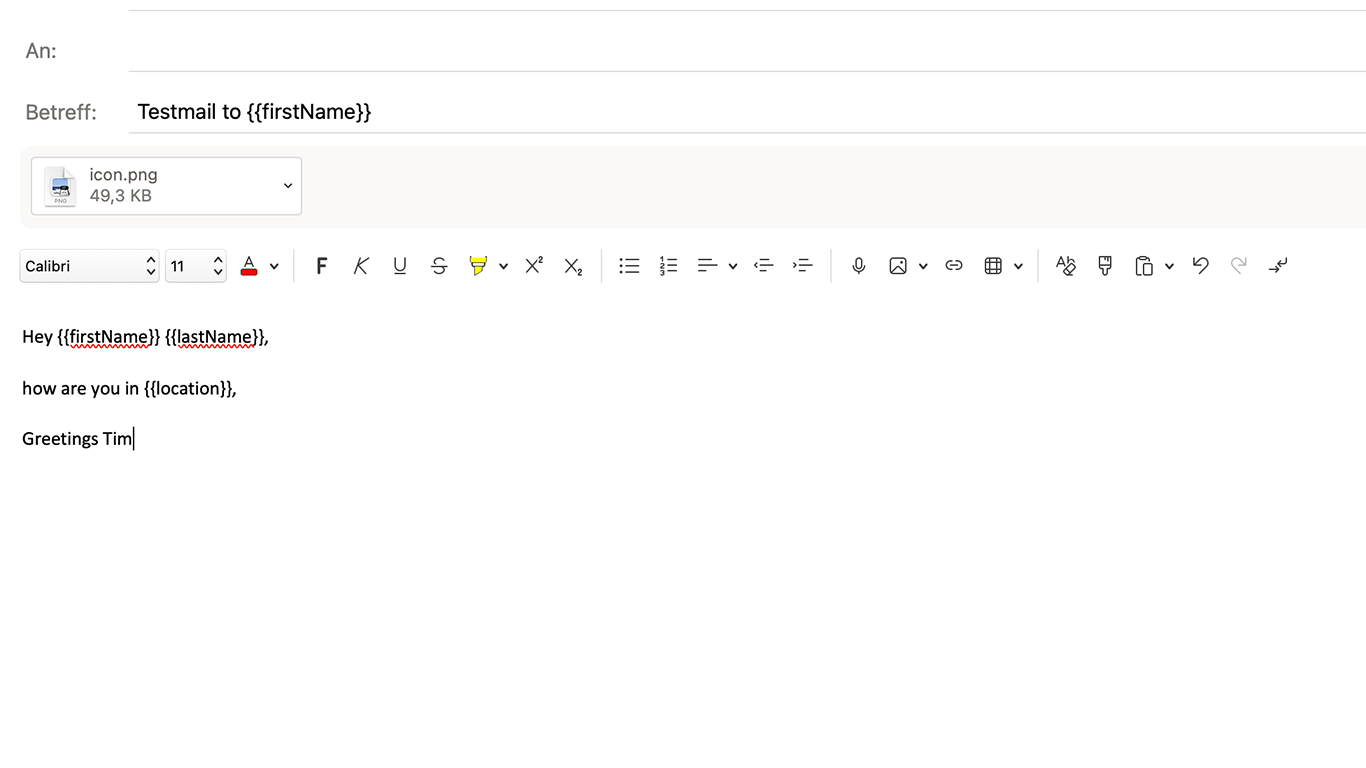This screenshot has height=768, width=1366.
Task: Toggle italic text formatting
Action: click(x=361, y=266)
